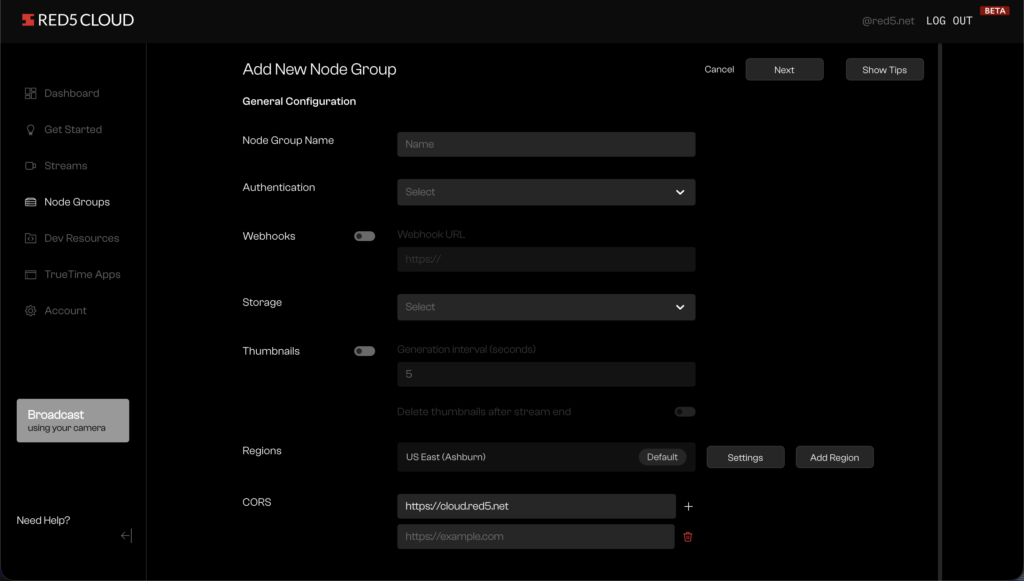
Task: Click the TrueTime Apps window icon
Action: 30,275
